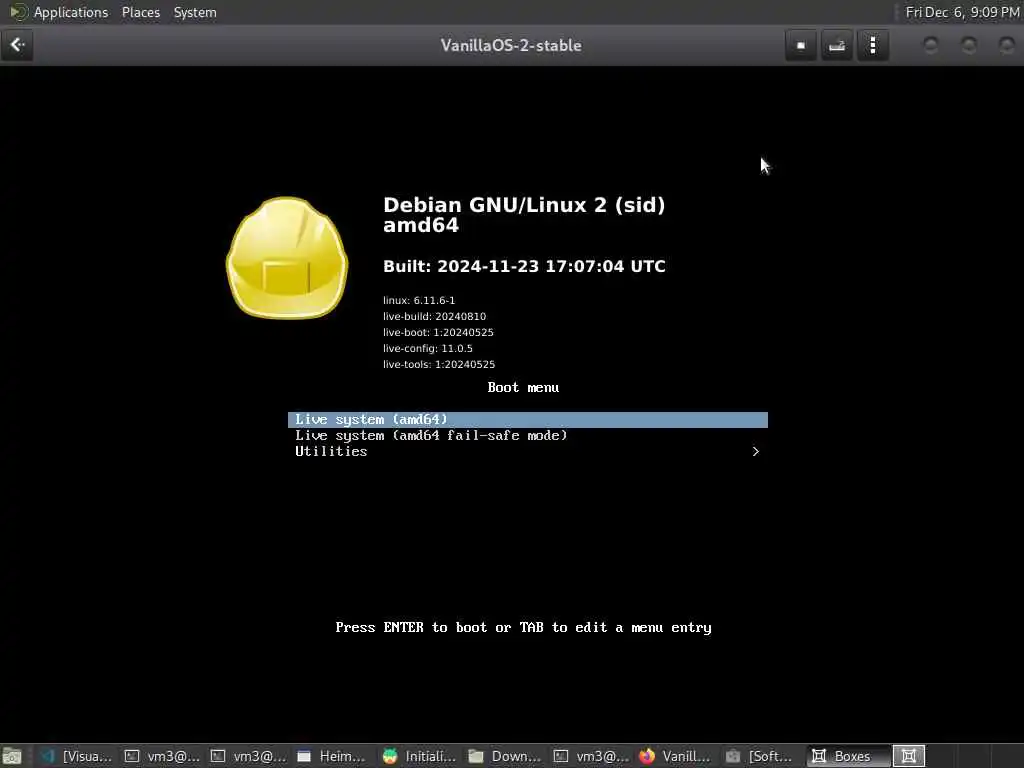Open the System menu
Image resolution: width=1024 pixels, height=768 pixels.
(195, 12)
